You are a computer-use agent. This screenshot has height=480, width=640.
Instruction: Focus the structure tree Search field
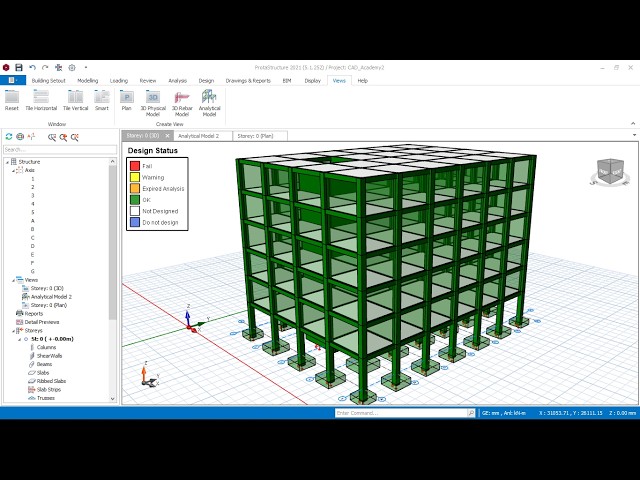[60, 149]
